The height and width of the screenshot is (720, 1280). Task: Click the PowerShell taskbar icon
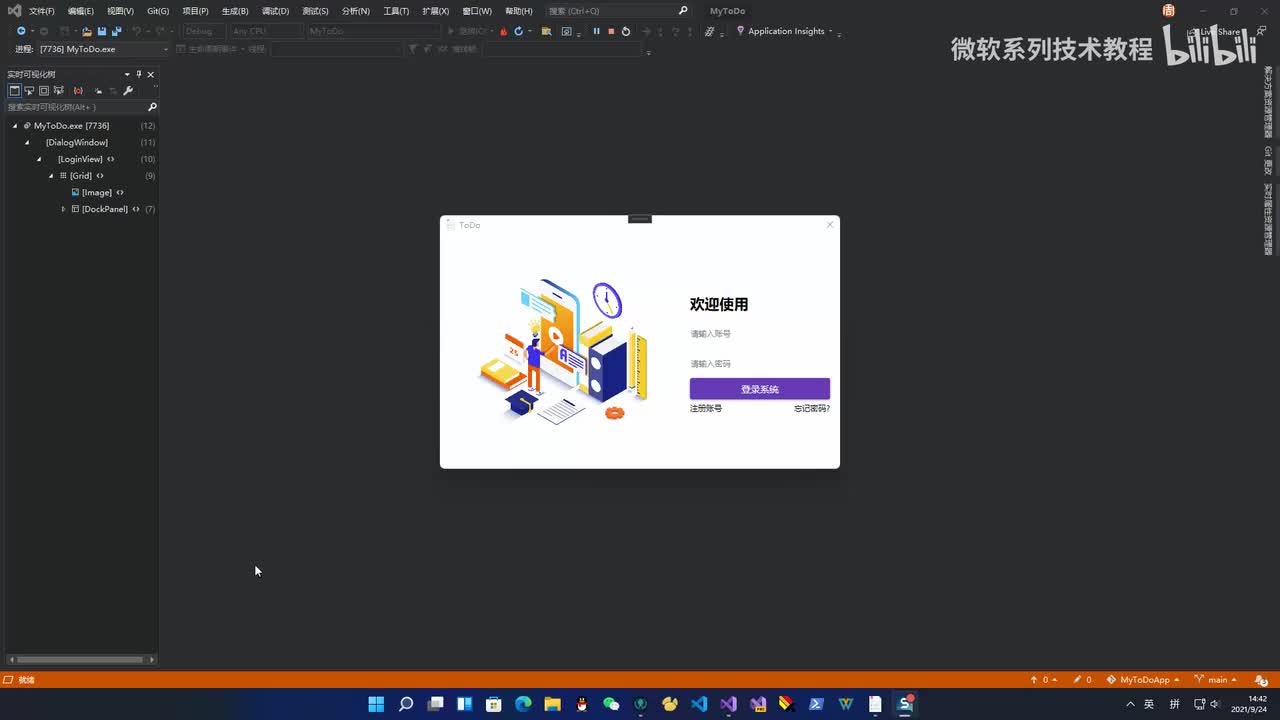tap(816, 704)
